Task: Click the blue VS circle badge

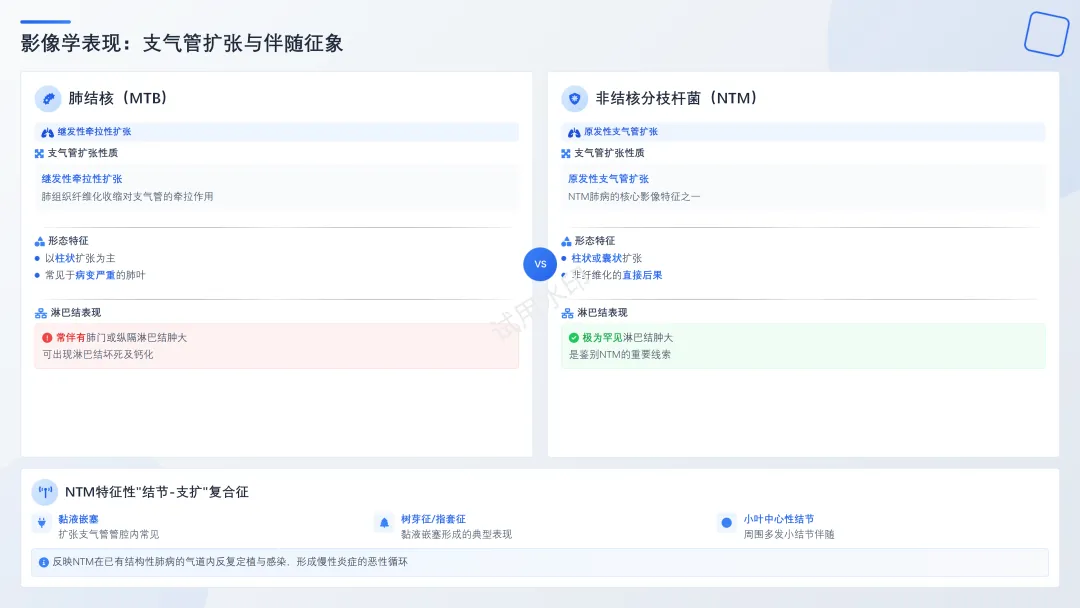Action: coord(540,264)
